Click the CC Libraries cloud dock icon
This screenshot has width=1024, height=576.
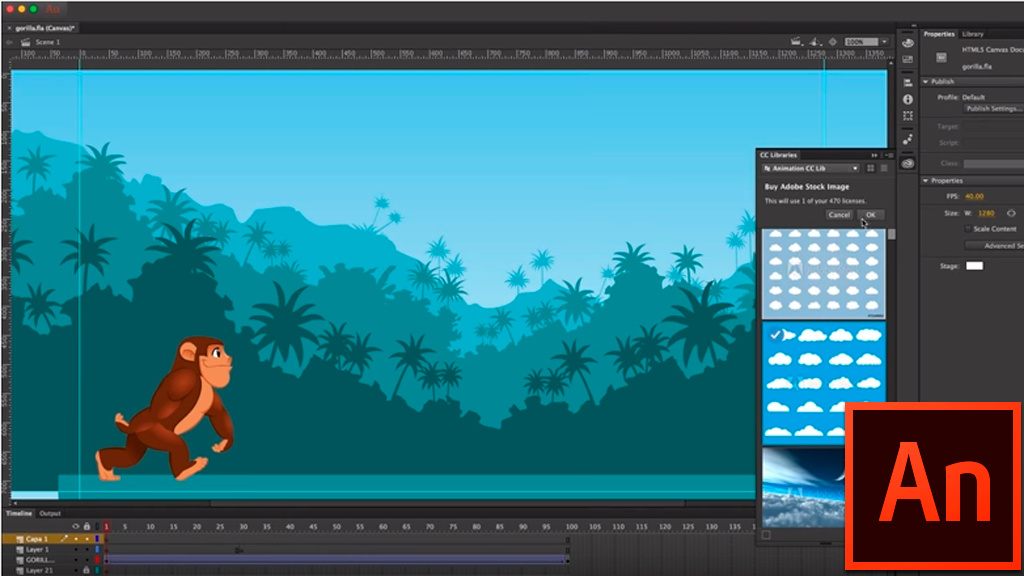pos(907,163)
